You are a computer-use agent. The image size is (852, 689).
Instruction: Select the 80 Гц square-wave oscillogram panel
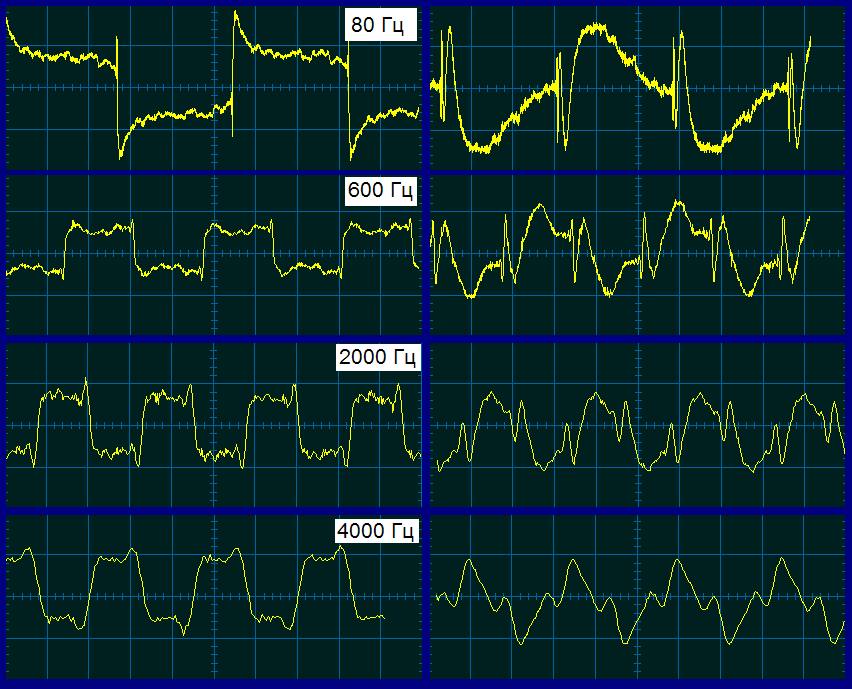(214, 87)
